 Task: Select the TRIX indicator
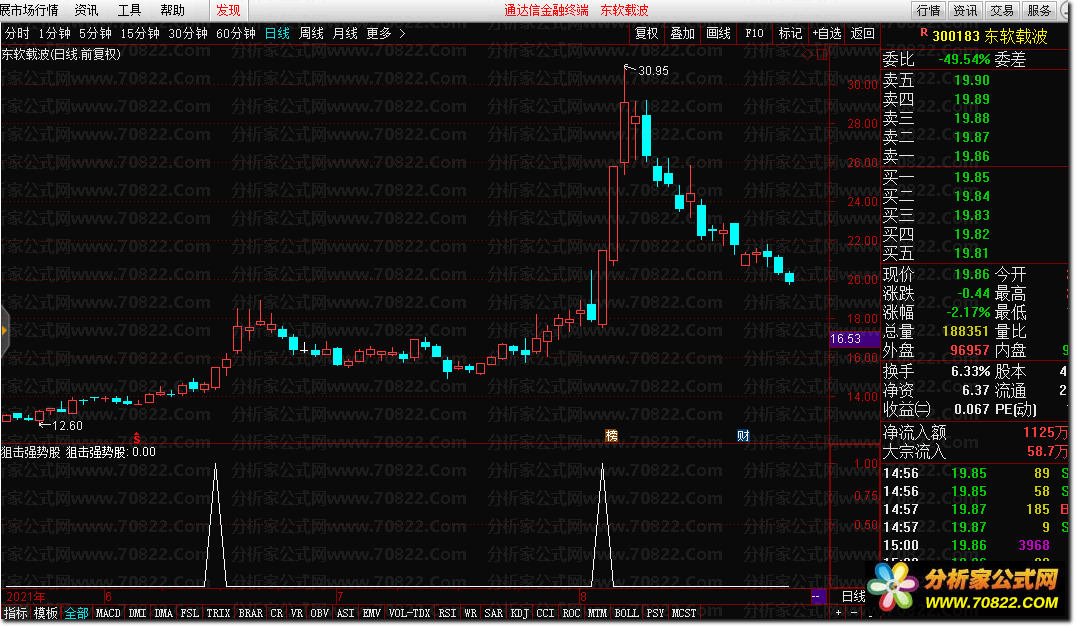(218, 613)
